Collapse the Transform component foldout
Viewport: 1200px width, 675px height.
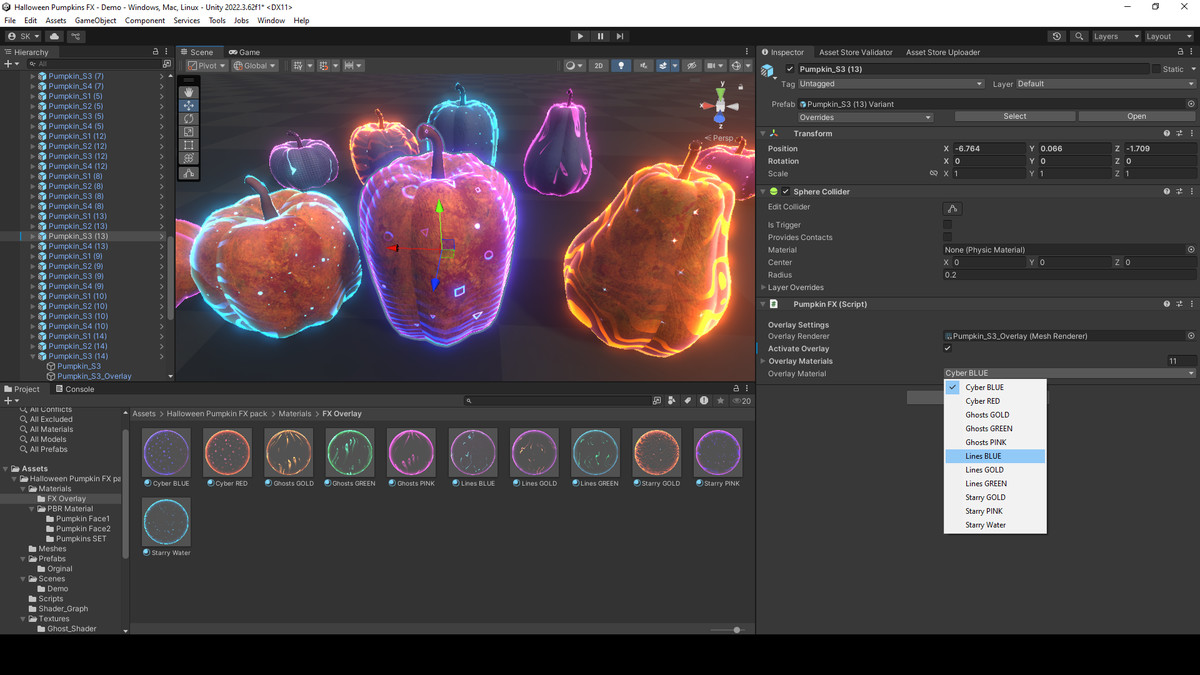point(763,133)
